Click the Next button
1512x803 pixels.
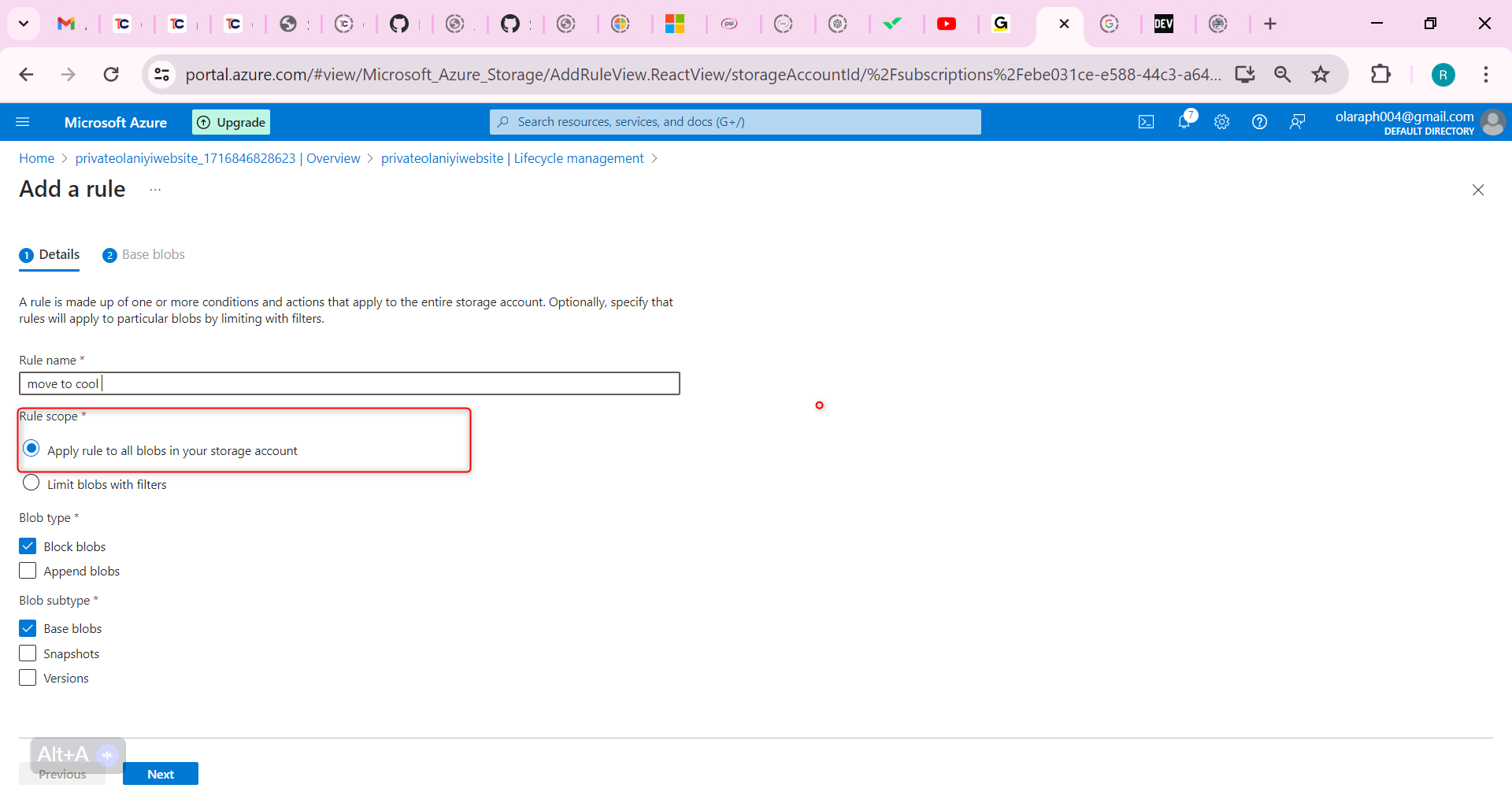point(161,774)
